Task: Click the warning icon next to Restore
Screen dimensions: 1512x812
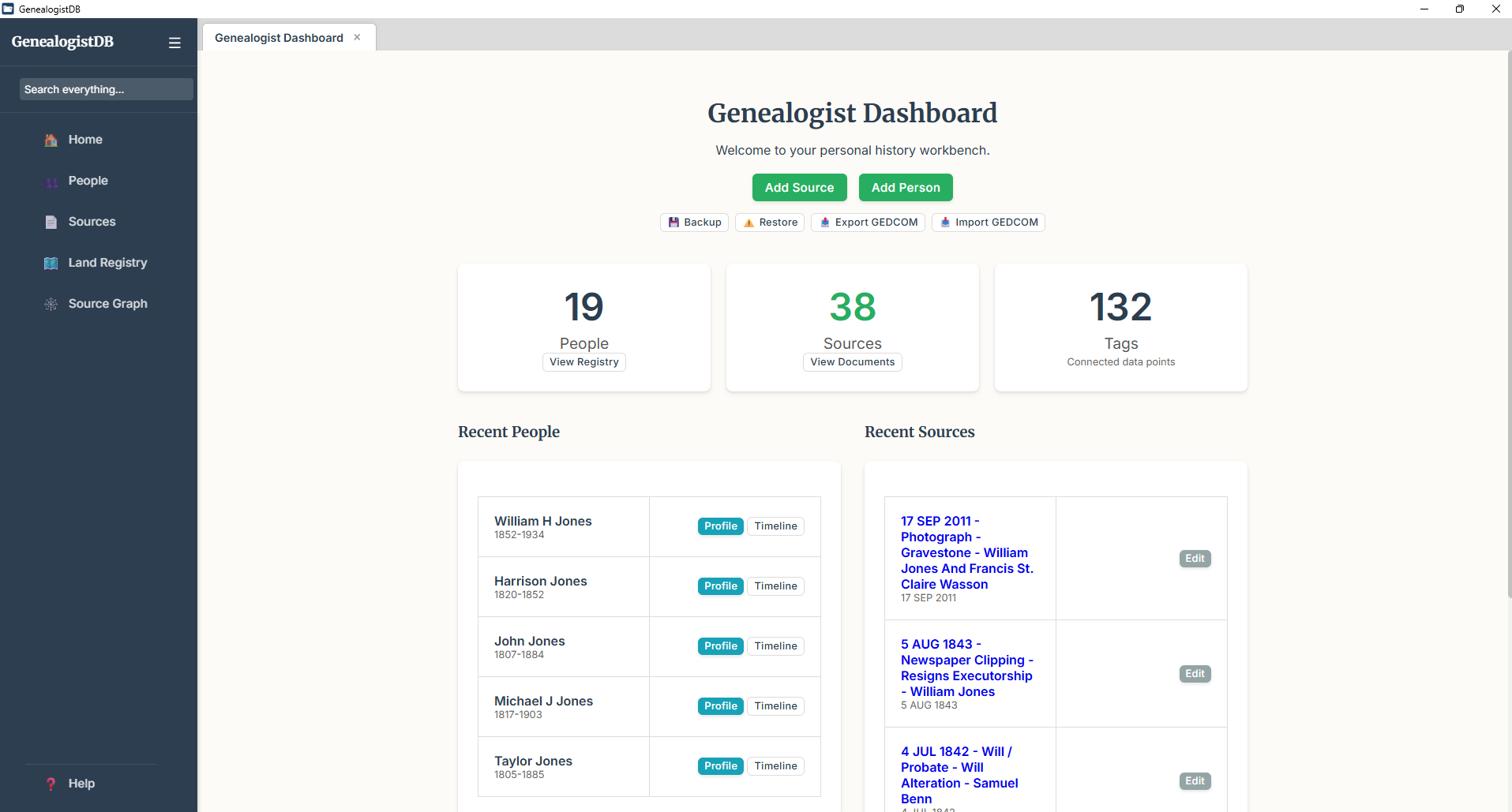Action: [749, 223]
